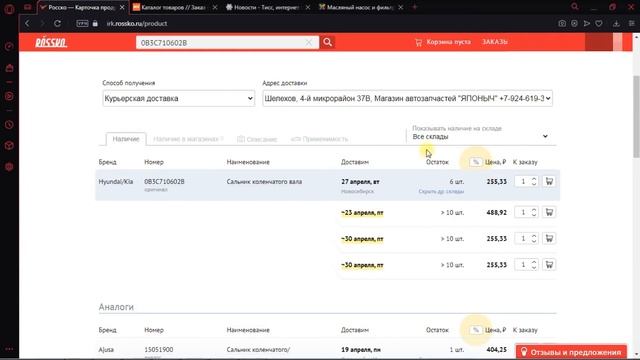Click the Rossko logo
Viewport: 640px width, 360px height.
[51, 42]
